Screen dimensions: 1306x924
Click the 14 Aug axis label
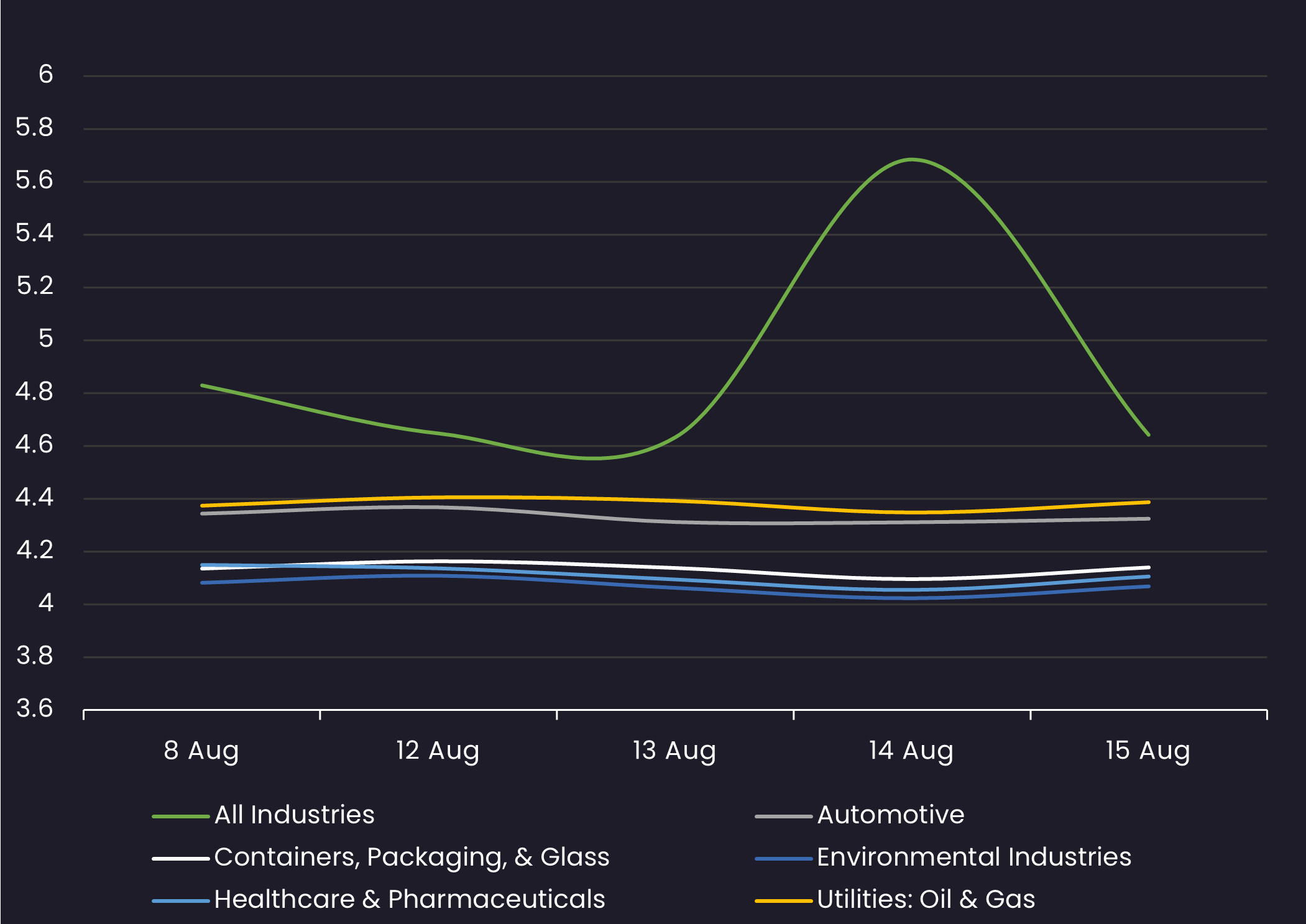[x=911, y=751]
